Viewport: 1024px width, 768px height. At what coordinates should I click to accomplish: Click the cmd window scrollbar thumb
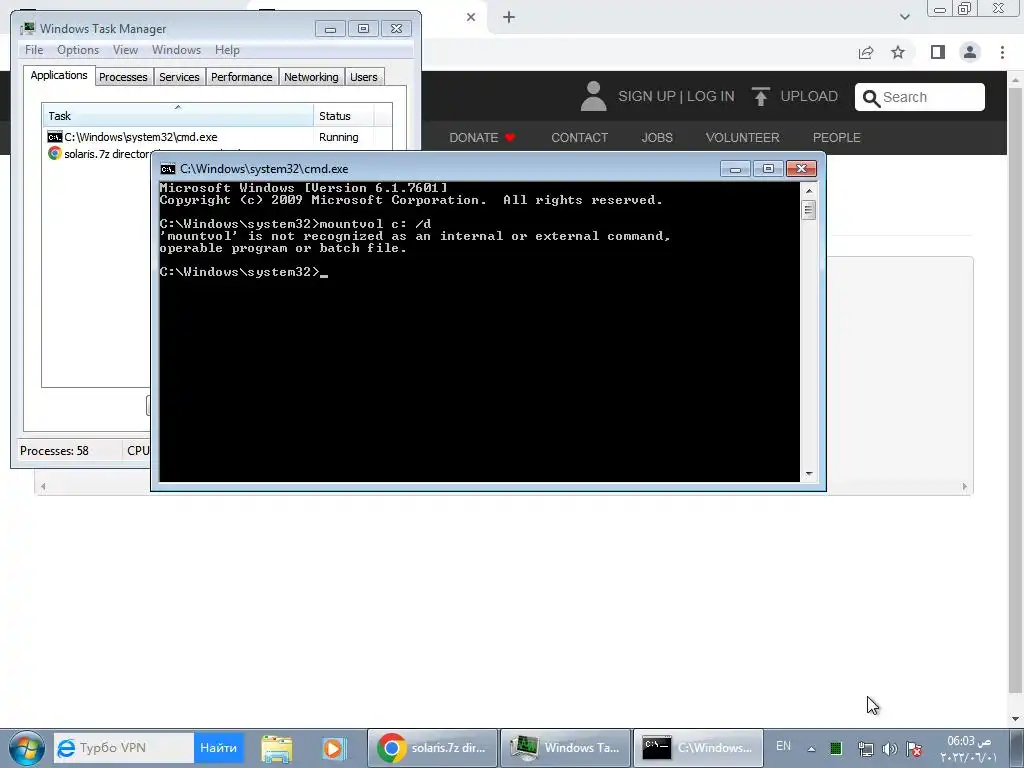pyautogui.click(x=809, y=210)
